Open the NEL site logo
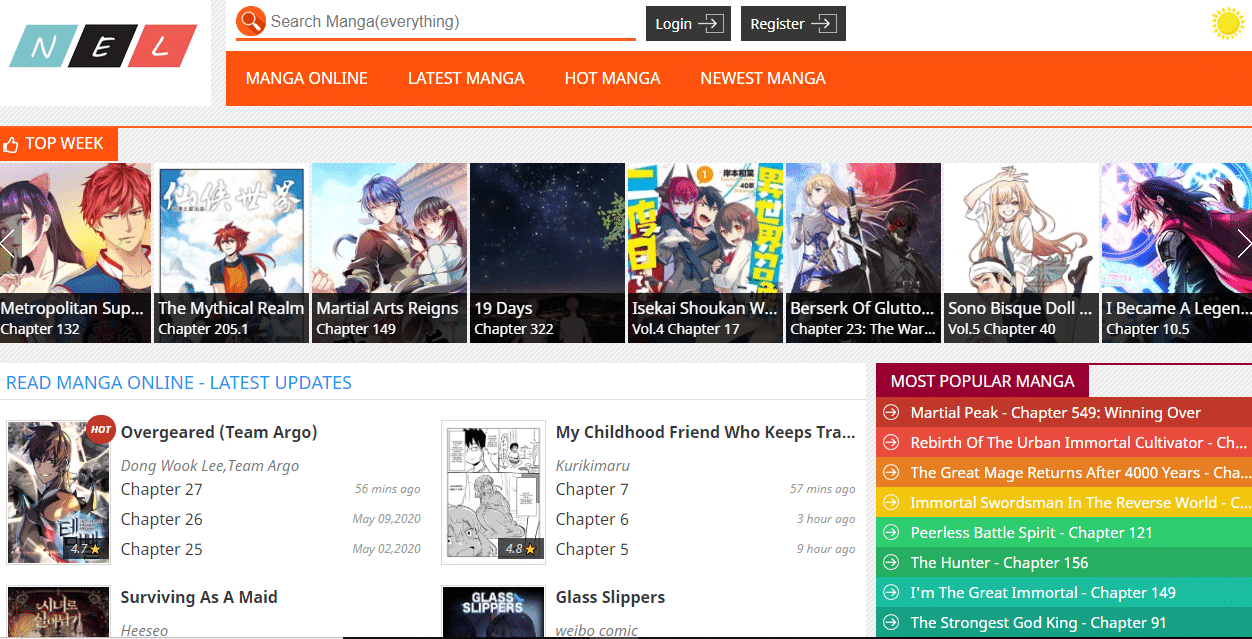The height and width of the screenshot is (639, 1252). click(x=103, y=46)
